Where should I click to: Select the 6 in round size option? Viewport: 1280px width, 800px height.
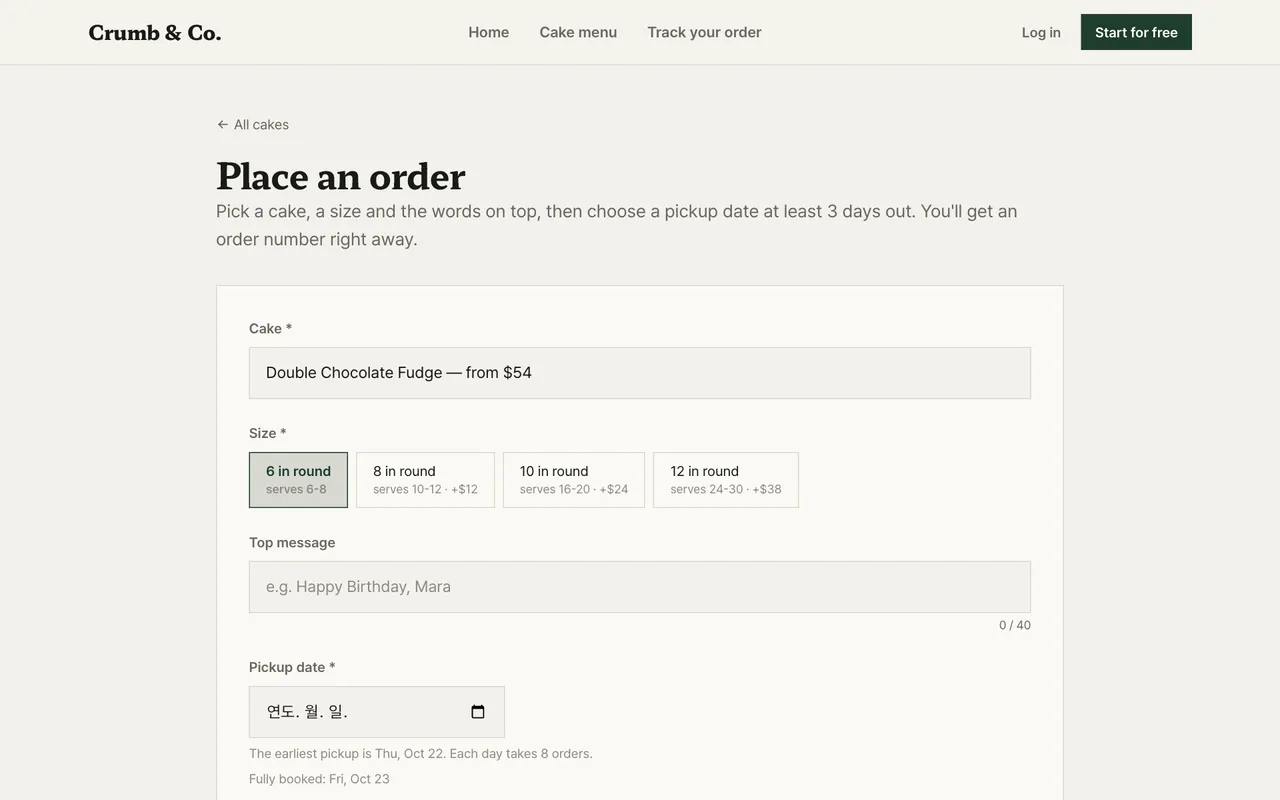point(298,480)
